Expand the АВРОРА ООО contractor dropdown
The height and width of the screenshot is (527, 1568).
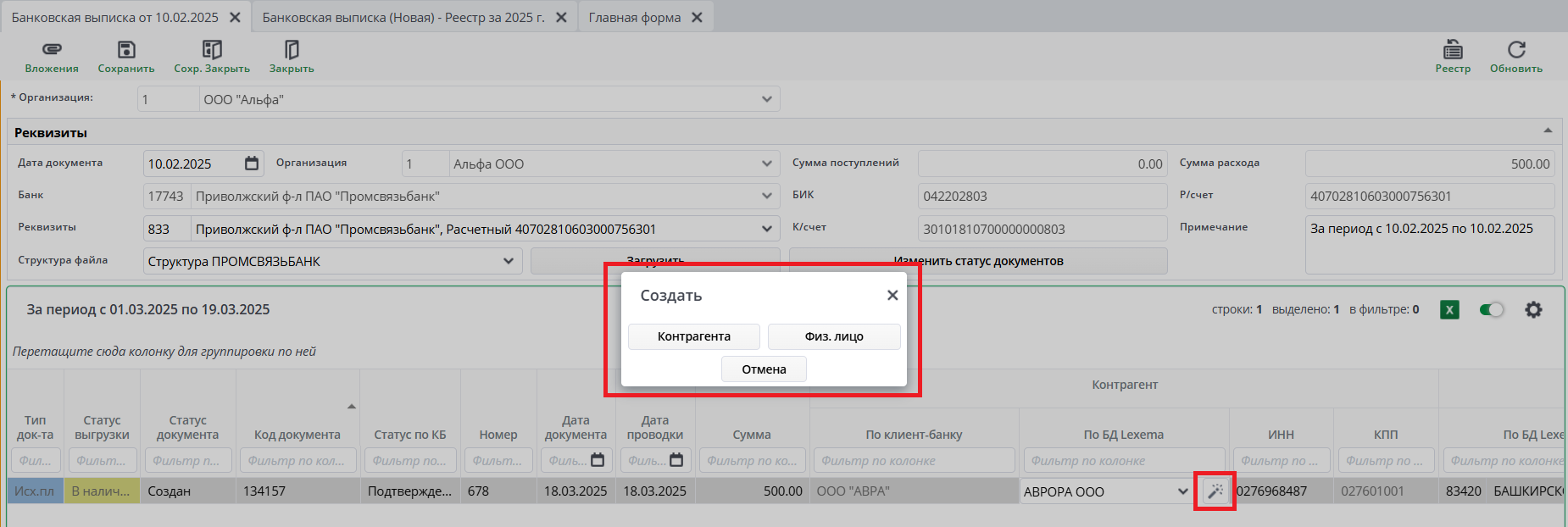tap(1183, 491)
